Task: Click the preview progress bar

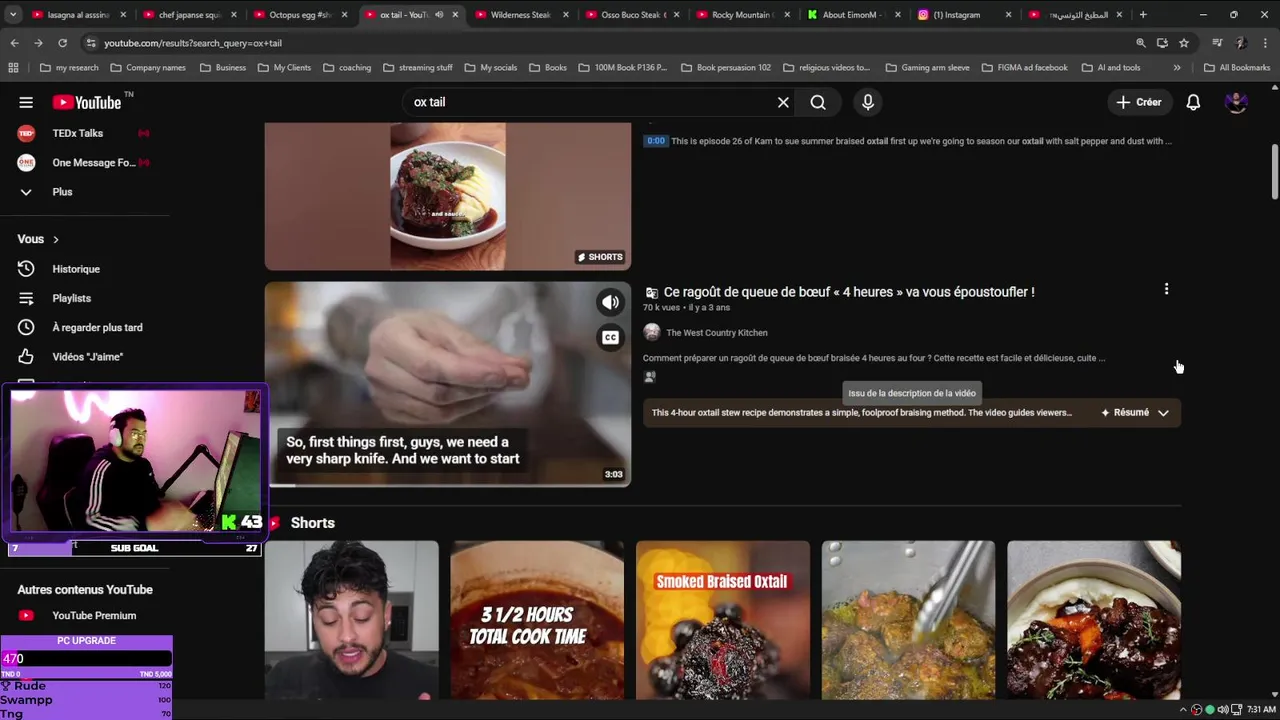Action: tap(448, 485)
